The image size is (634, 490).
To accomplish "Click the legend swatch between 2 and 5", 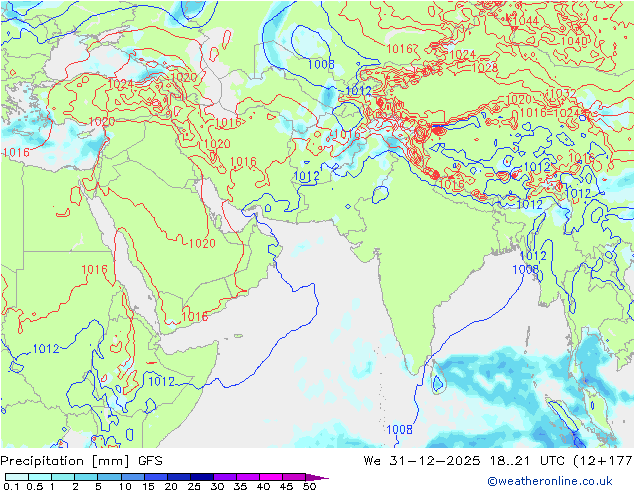I will coord(86,477).
